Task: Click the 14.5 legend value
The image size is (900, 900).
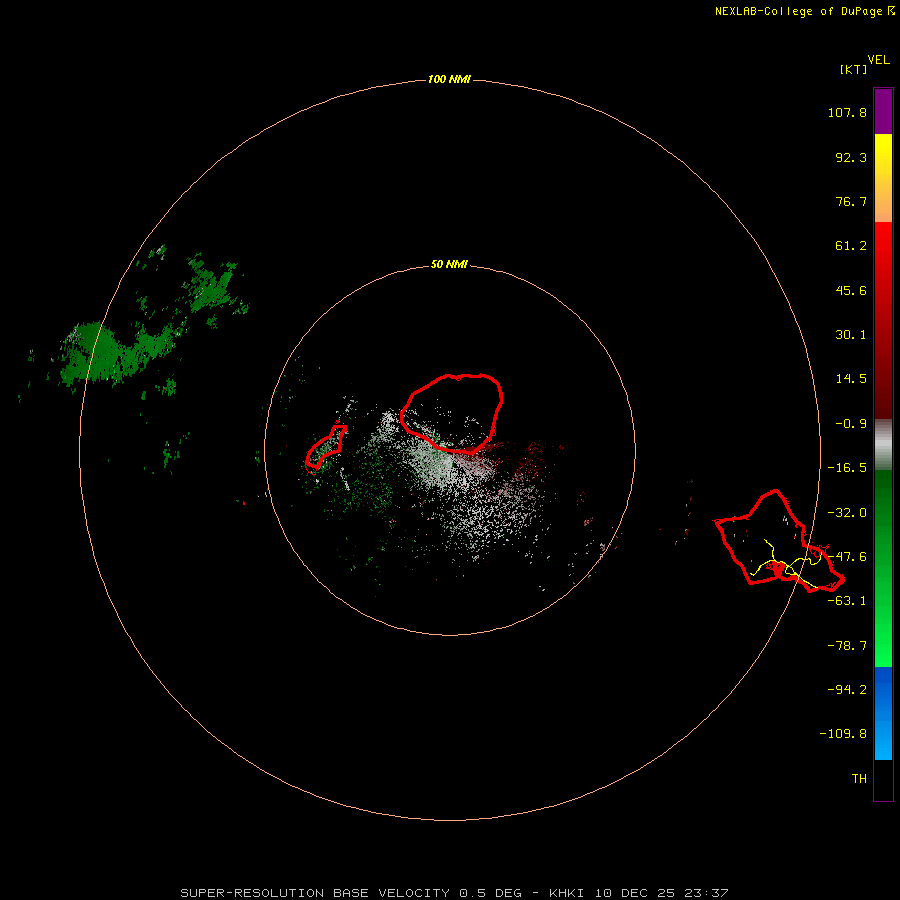Action: 851,379
